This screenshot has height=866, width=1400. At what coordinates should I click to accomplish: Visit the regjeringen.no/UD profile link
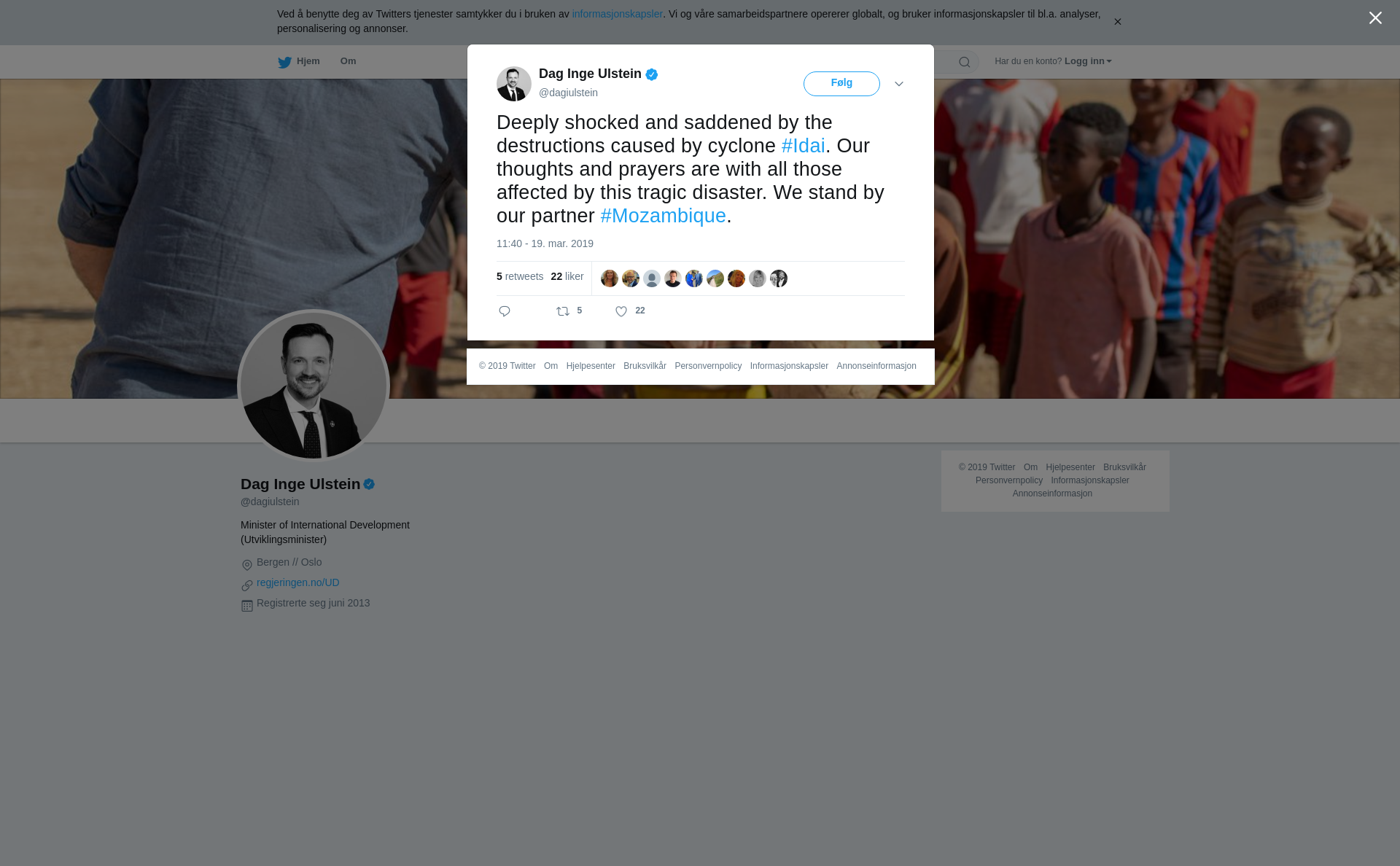point(297,582)
